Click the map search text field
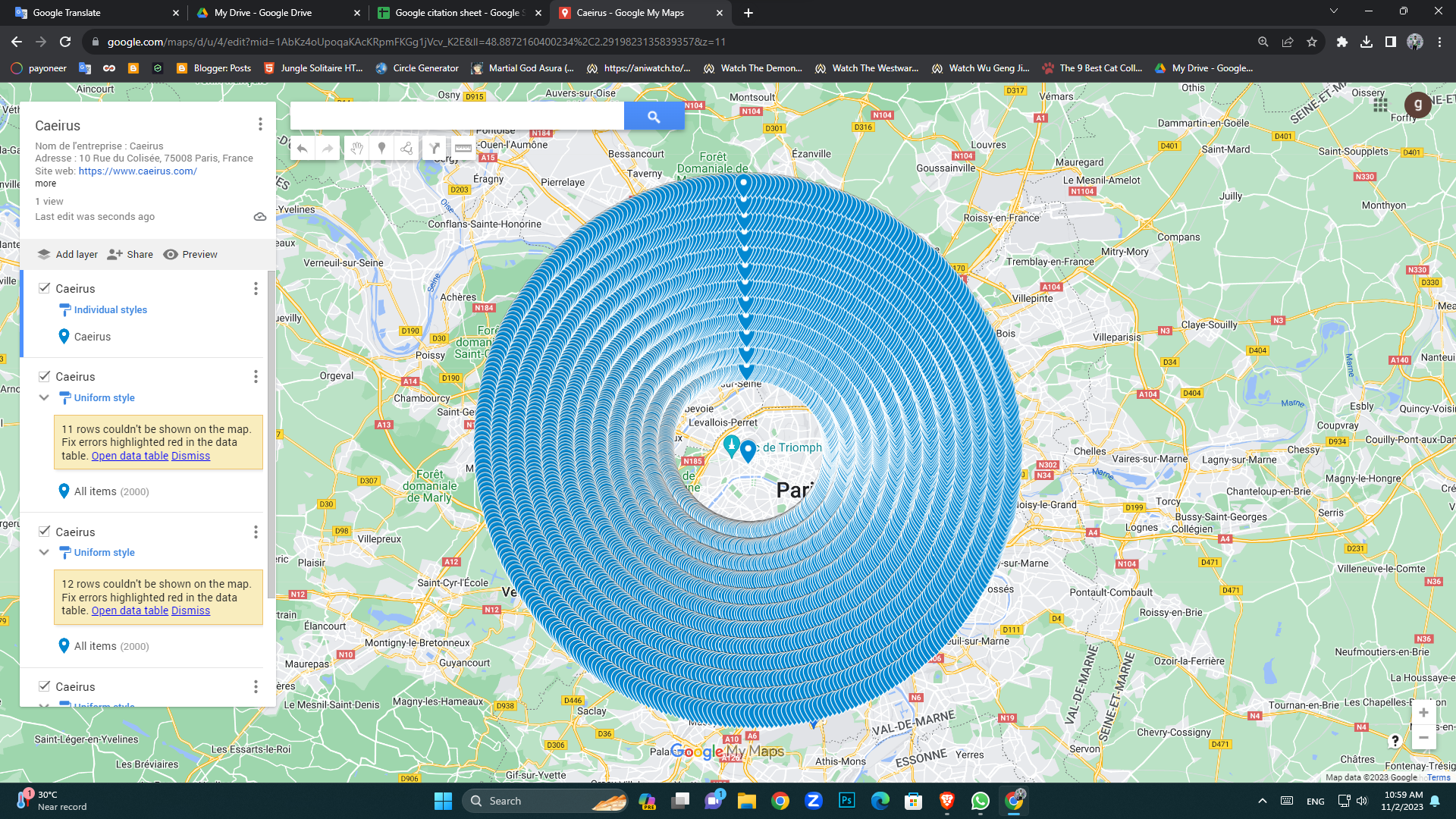The image size is (1456, 819). [457, 116]
